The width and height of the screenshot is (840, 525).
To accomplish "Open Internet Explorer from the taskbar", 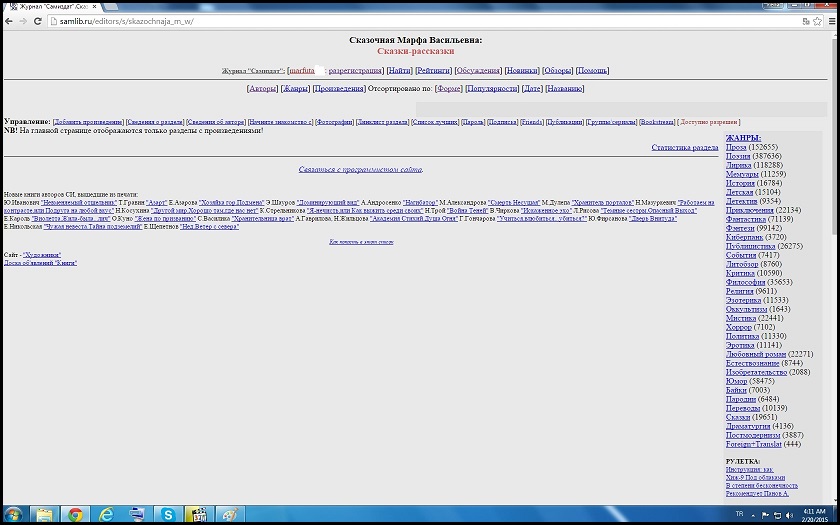I will (106, 514).
